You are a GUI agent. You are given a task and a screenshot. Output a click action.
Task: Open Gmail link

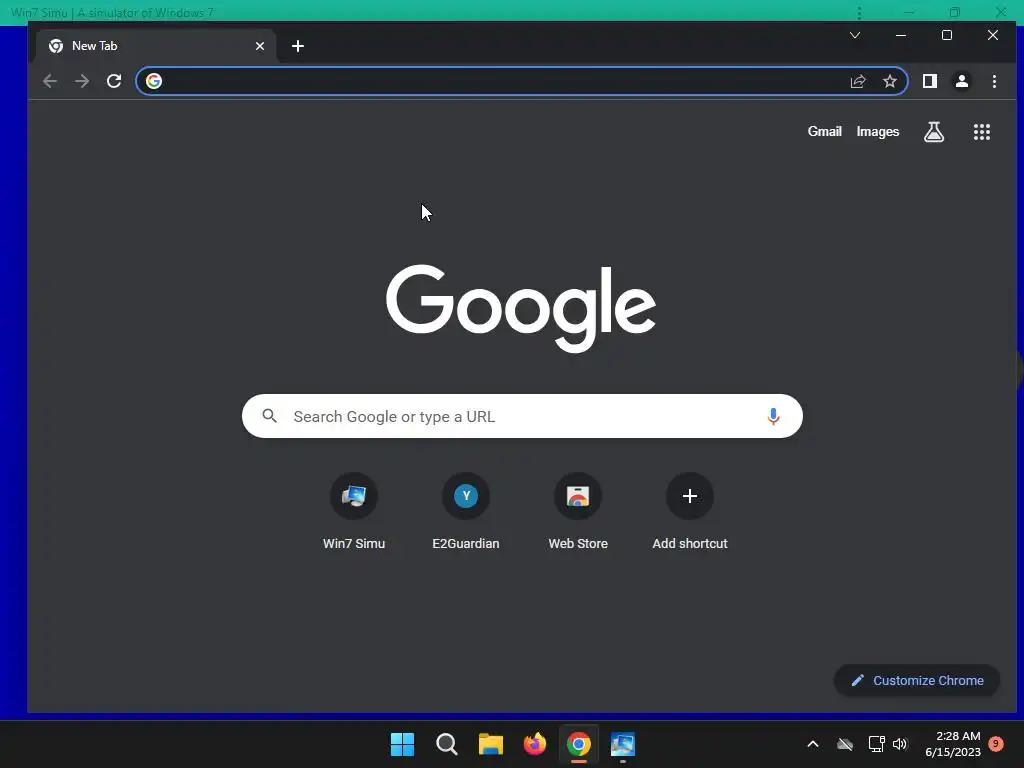tap(824, 131)
